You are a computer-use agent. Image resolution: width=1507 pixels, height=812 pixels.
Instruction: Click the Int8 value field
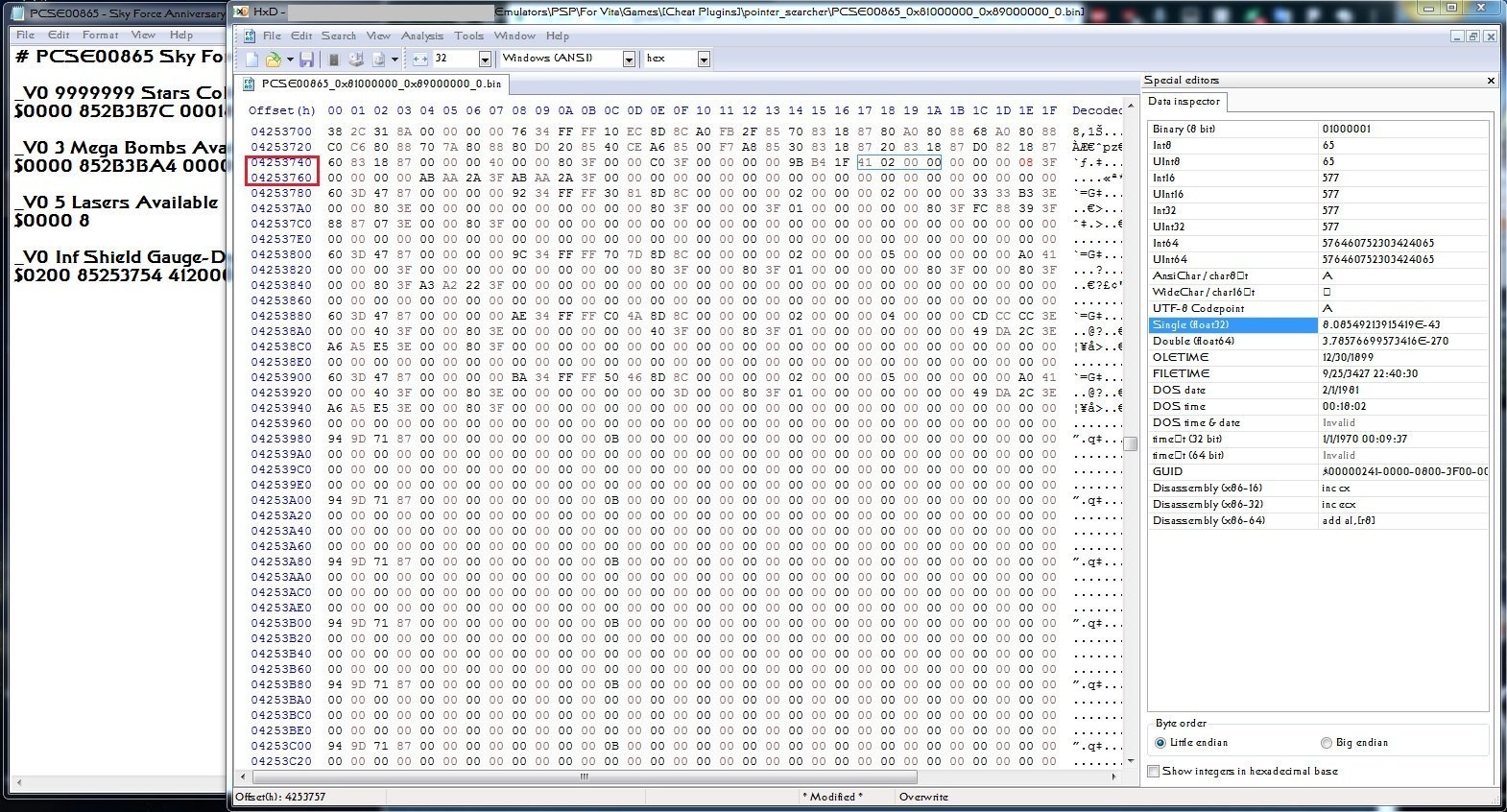coord(1402,146)
